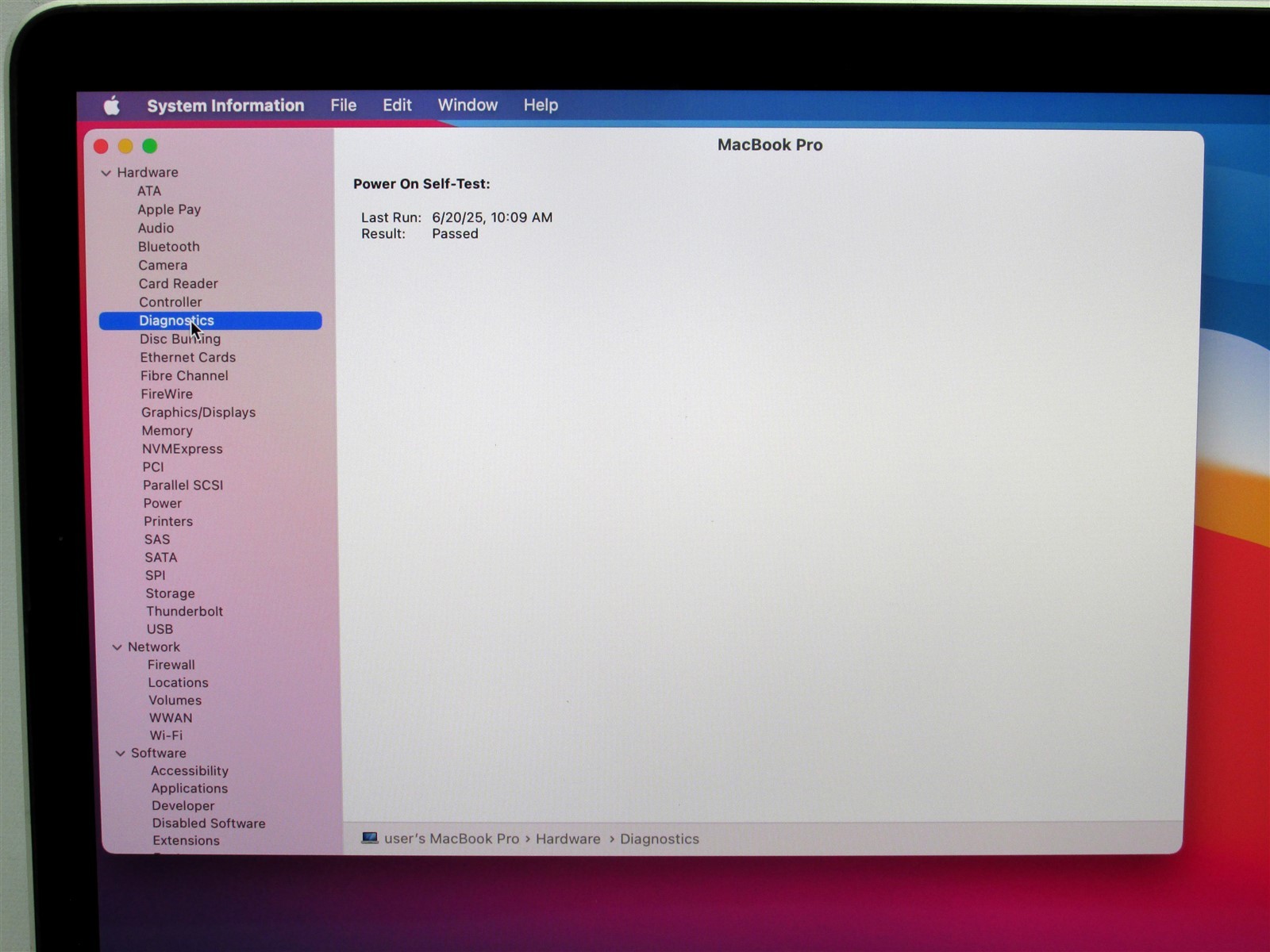The height and width of the screenshot is (952, 1270).
Task: Click the Network group label
Action: click(x=154, y=647)
